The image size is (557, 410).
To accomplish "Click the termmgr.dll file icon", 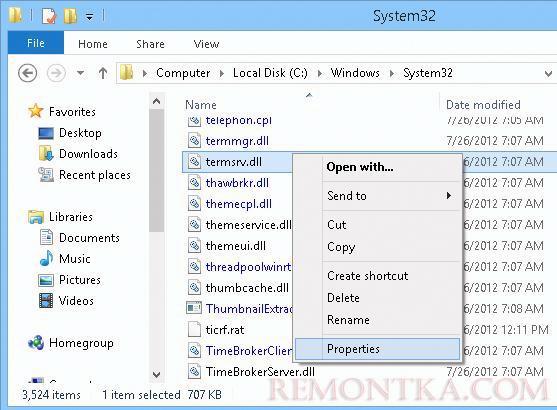I will (194, 141).
